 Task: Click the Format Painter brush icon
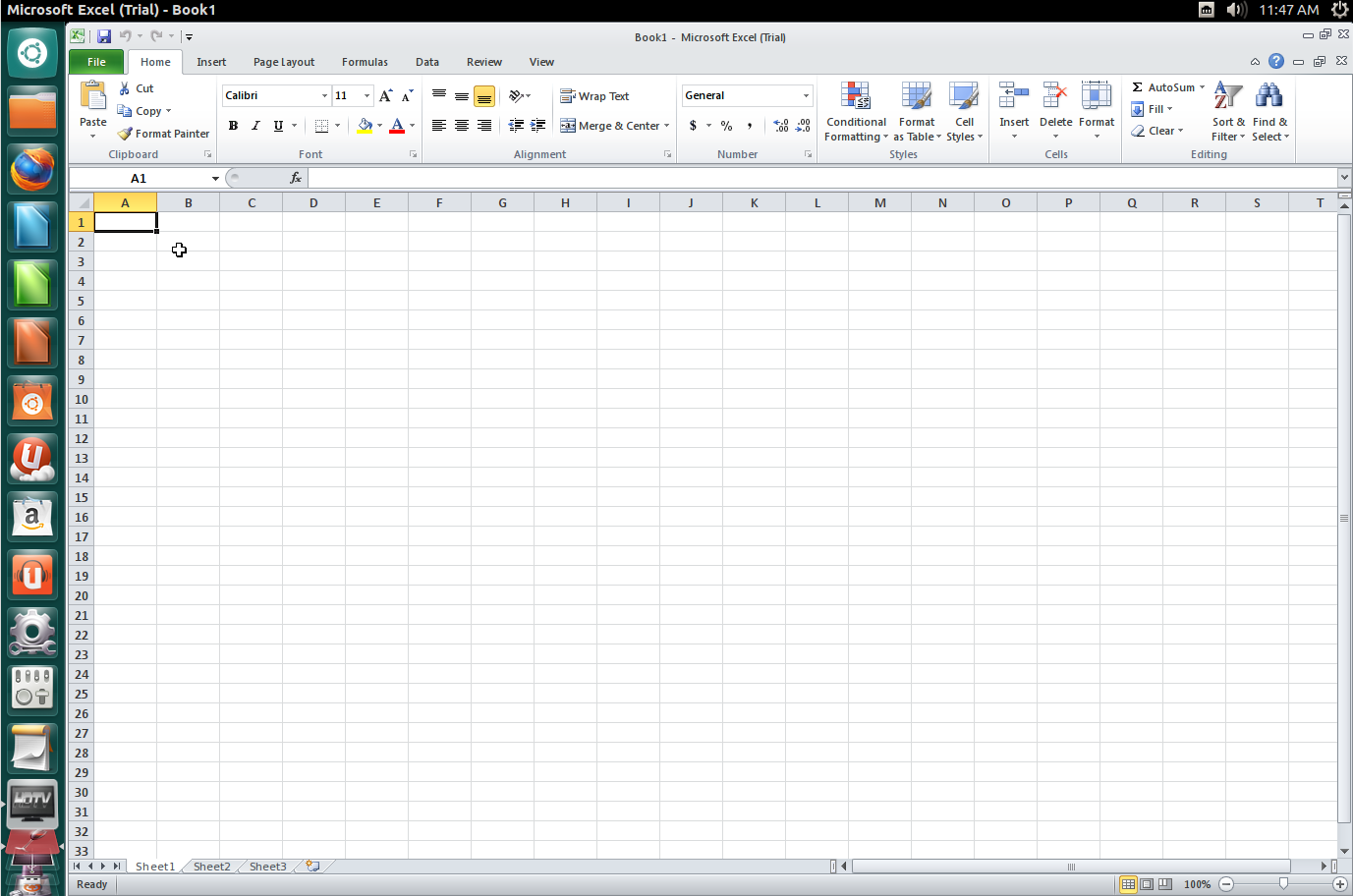coord(125,134)
